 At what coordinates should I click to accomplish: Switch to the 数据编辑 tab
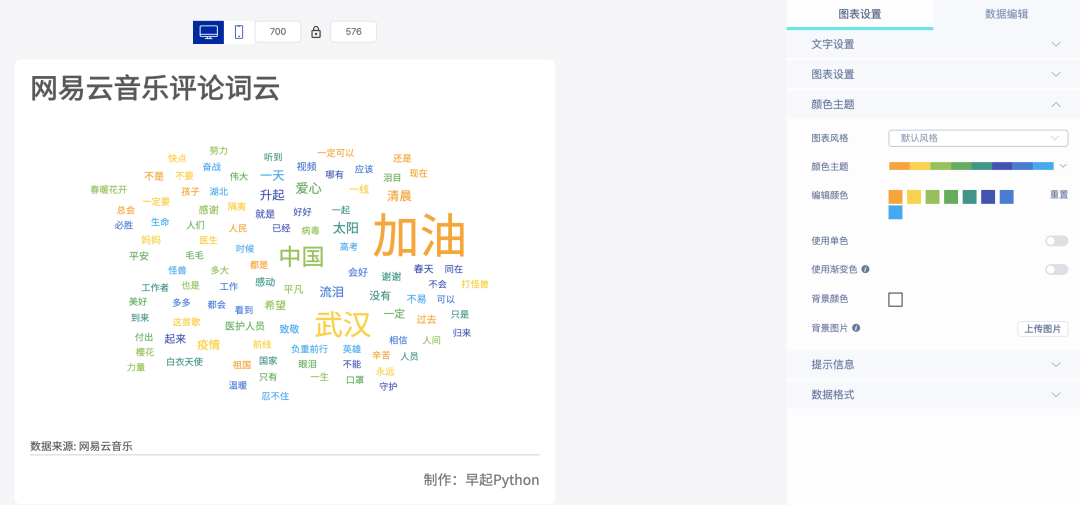1006,14
